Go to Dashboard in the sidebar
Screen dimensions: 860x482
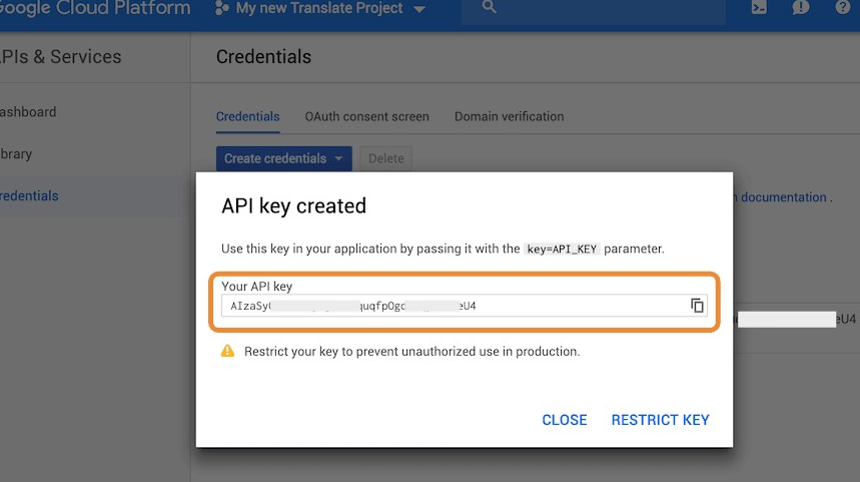[x=28, y=112]
